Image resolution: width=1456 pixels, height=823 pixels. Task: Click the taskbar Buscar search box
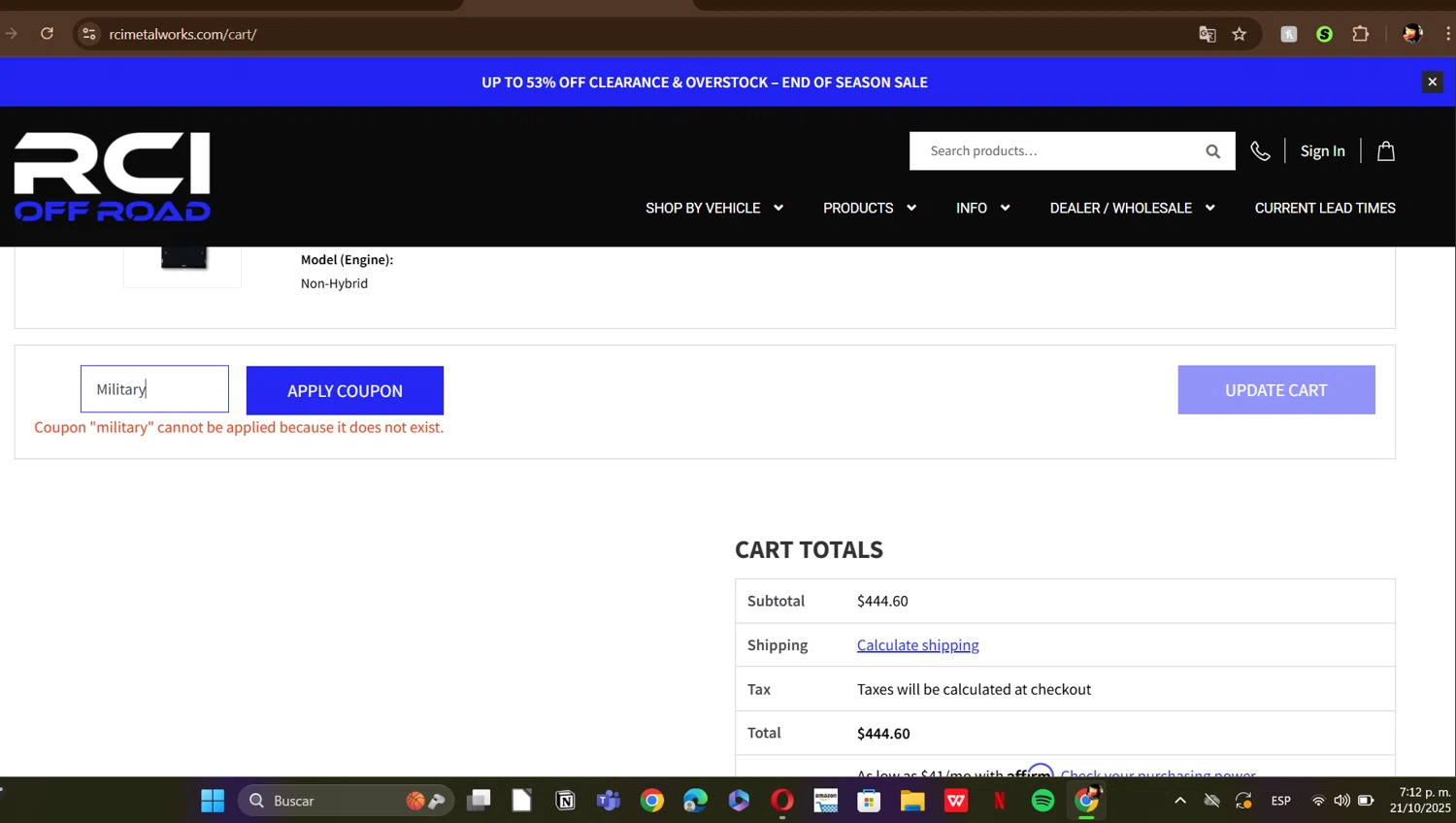346,801
